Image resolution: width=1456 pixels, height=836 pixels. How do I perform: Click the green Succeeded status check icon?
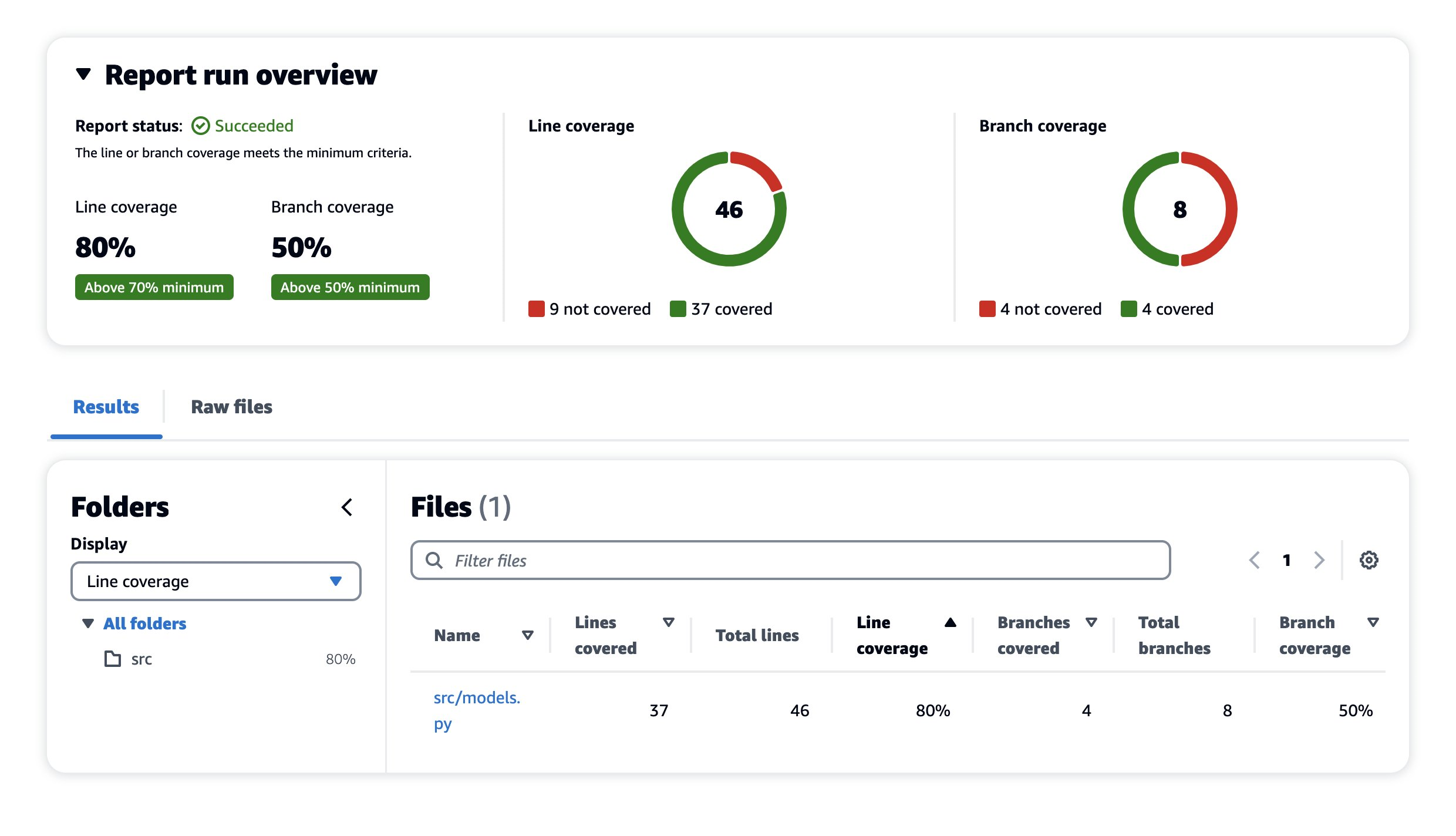click(200, 125)
